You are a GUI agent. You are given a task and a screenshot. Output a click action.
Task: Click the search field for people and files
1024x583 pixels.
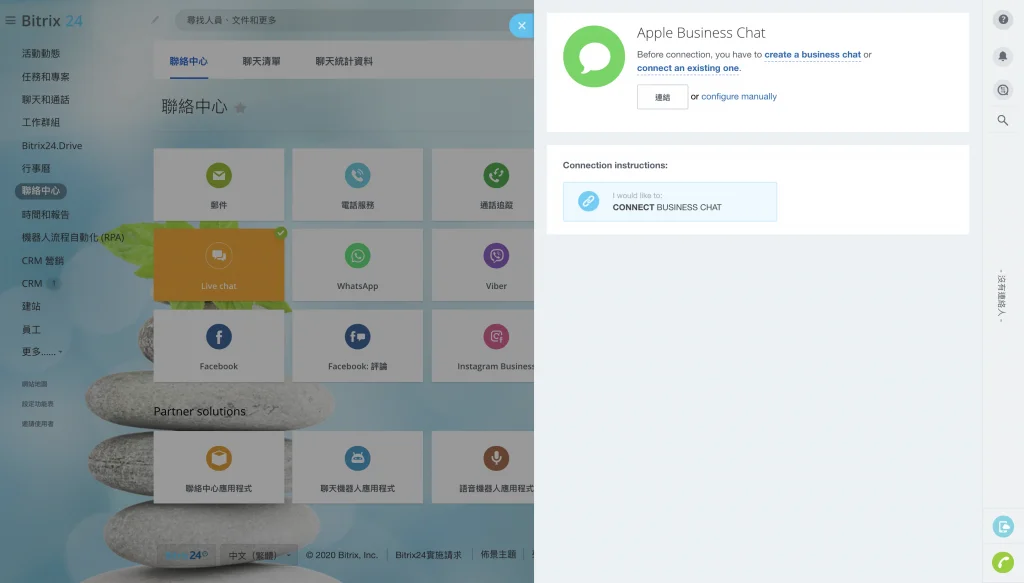(x=340, y=20)
